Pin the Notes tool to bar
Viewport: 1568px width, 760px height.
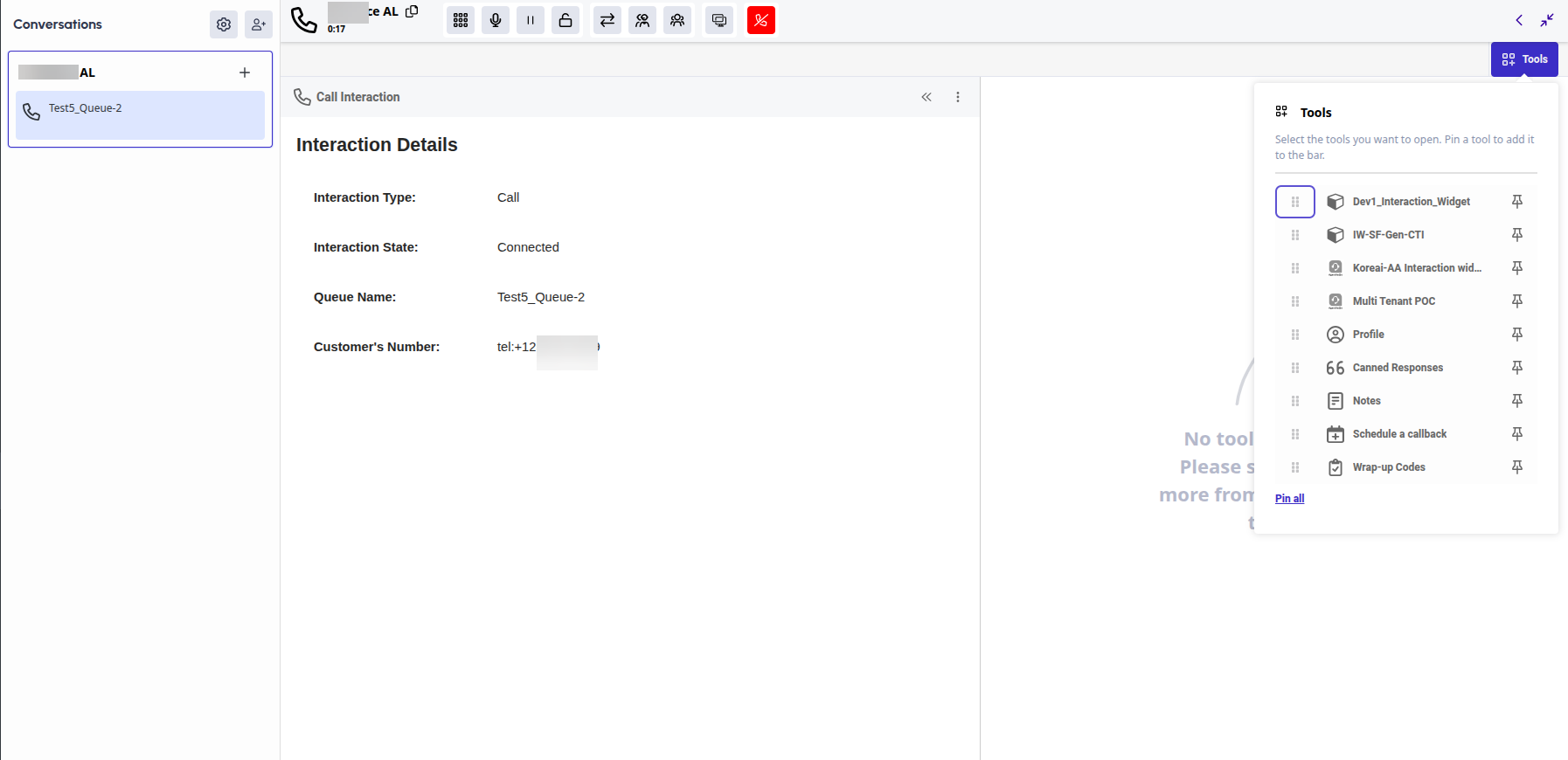[x=1517, y=401]
